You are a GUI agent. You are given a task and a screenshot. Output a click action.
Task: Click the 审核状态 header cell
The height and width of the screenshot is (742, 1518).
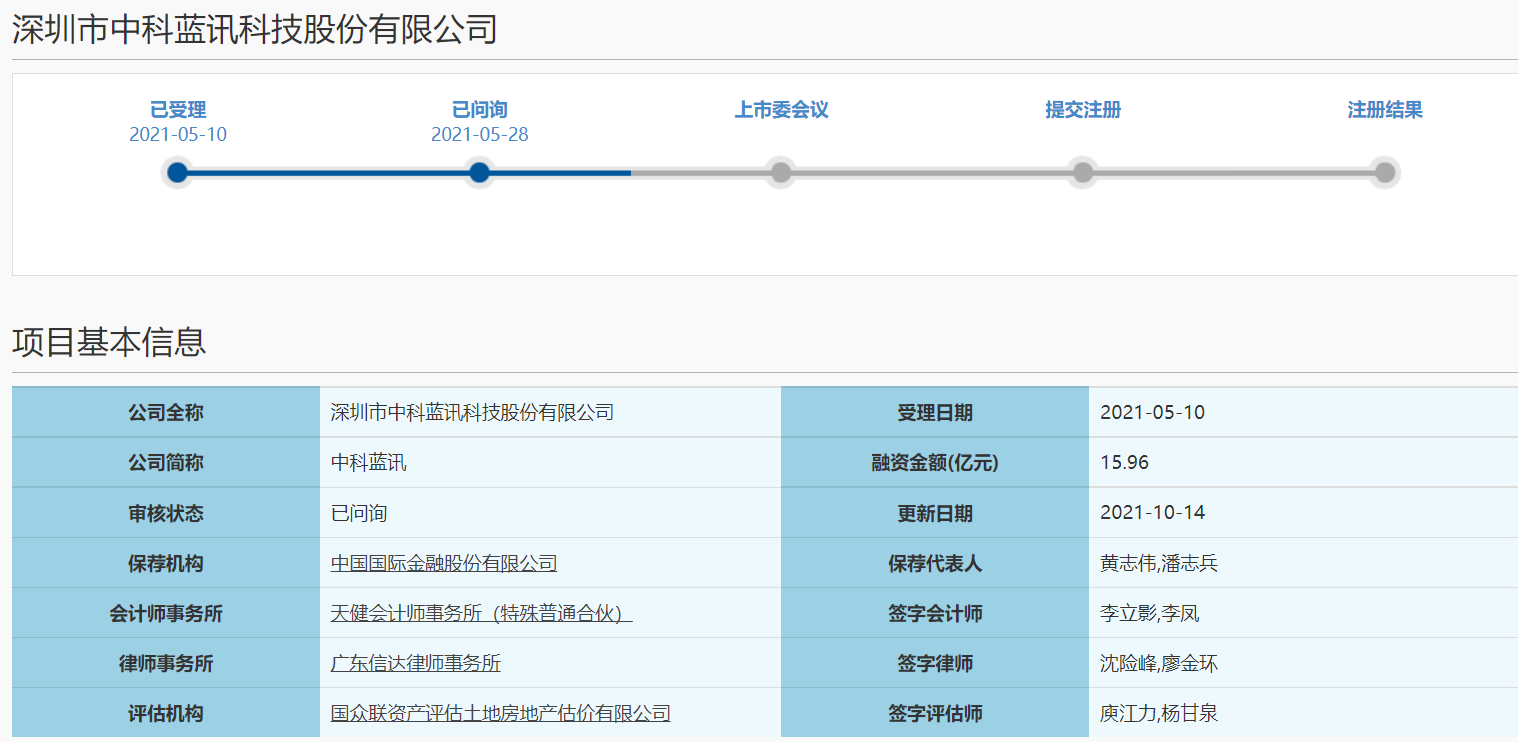(166, 513)
